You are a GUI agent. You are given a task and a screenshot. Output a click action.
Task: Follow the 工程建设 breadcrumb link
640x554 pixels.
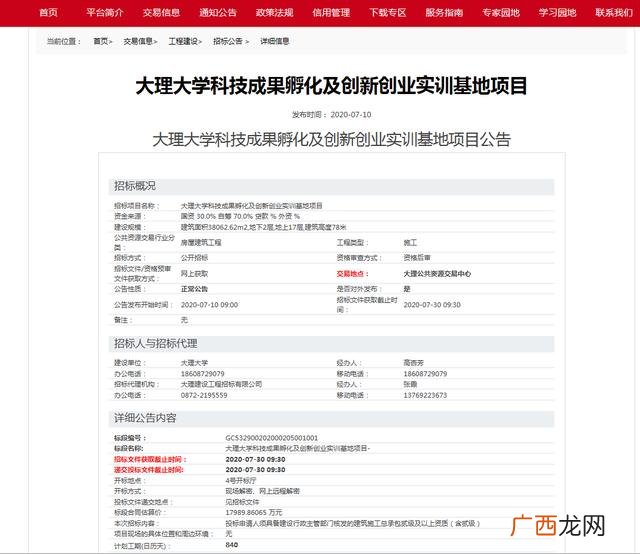[183, 41]
